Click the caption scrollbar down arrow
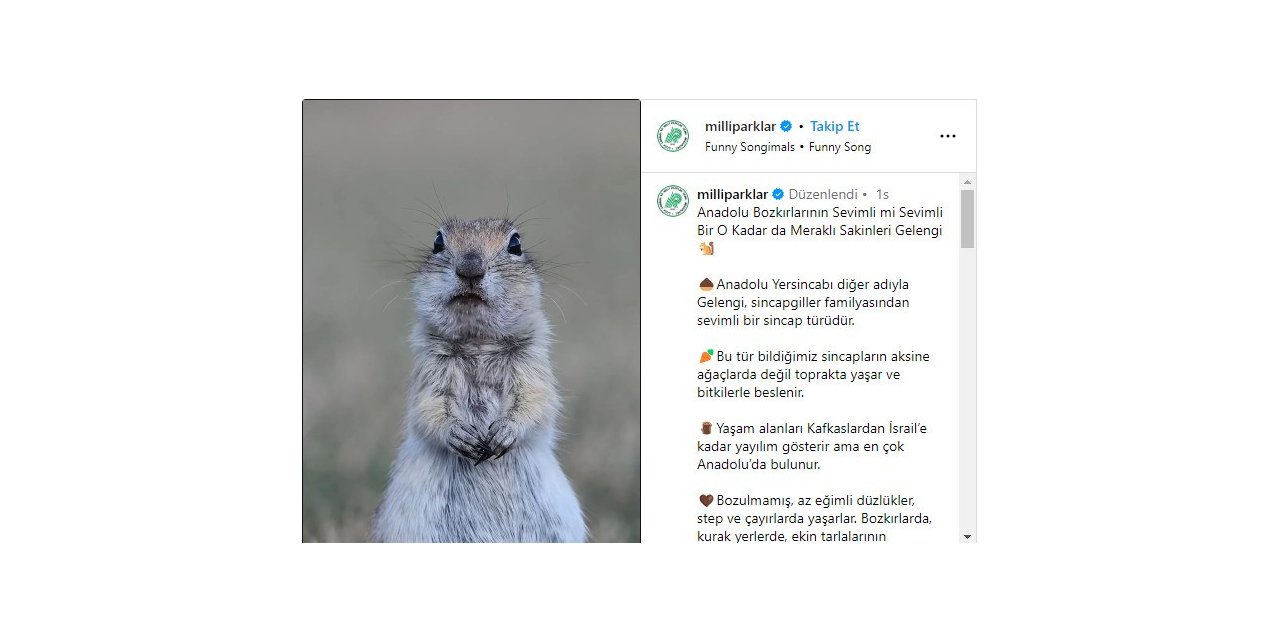Screen dimensions: 1280x640 [x=967, y=537]
